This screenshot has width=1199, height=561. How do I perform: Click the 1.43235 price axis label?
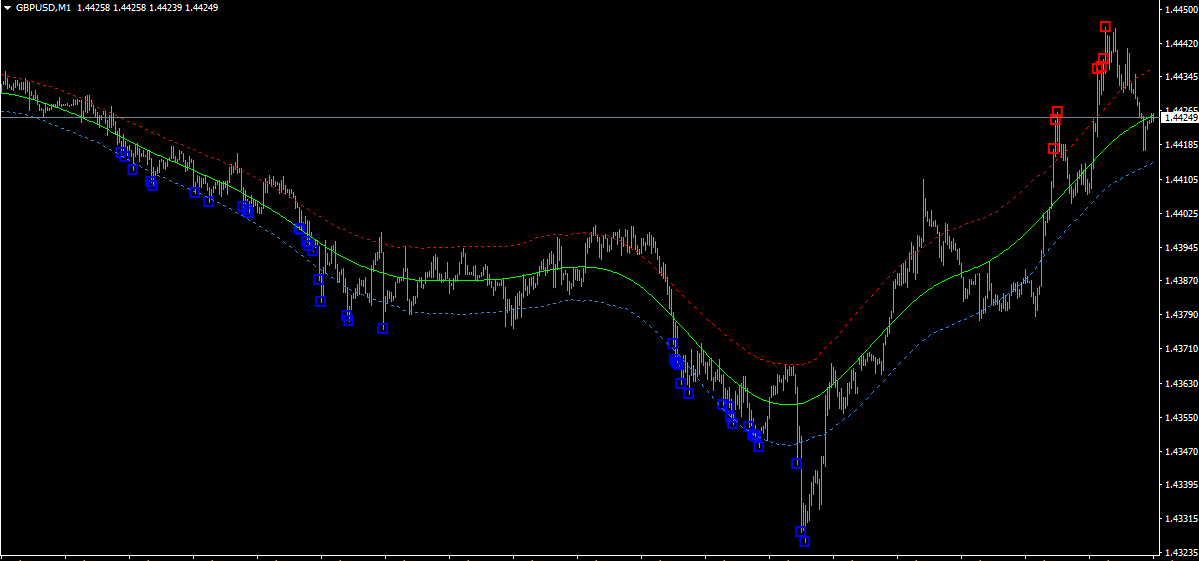pos(1179,553)
